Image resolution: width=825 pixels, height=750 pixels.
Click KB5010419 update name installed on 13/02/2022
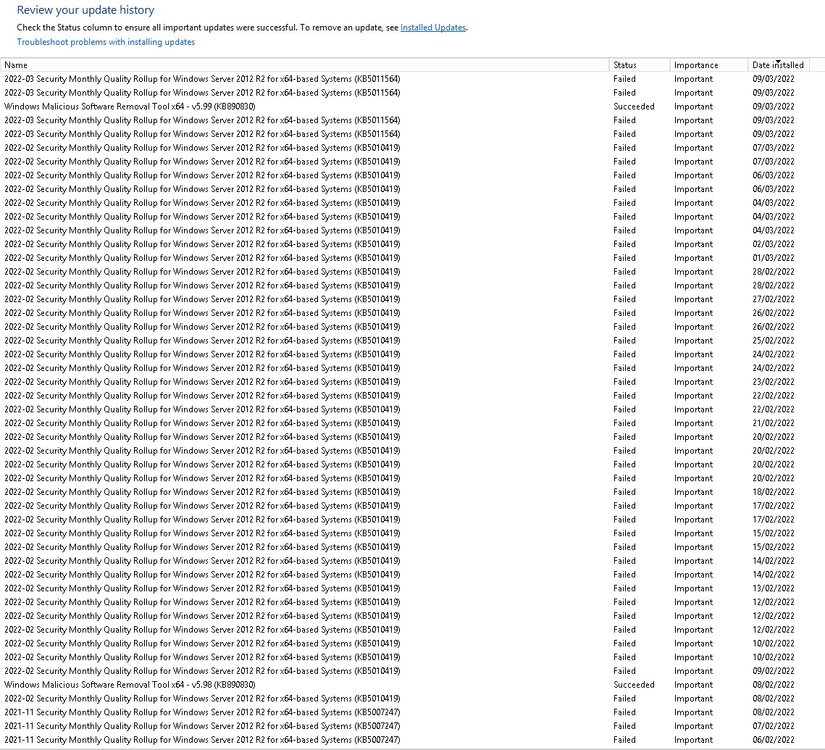point(202,588)
